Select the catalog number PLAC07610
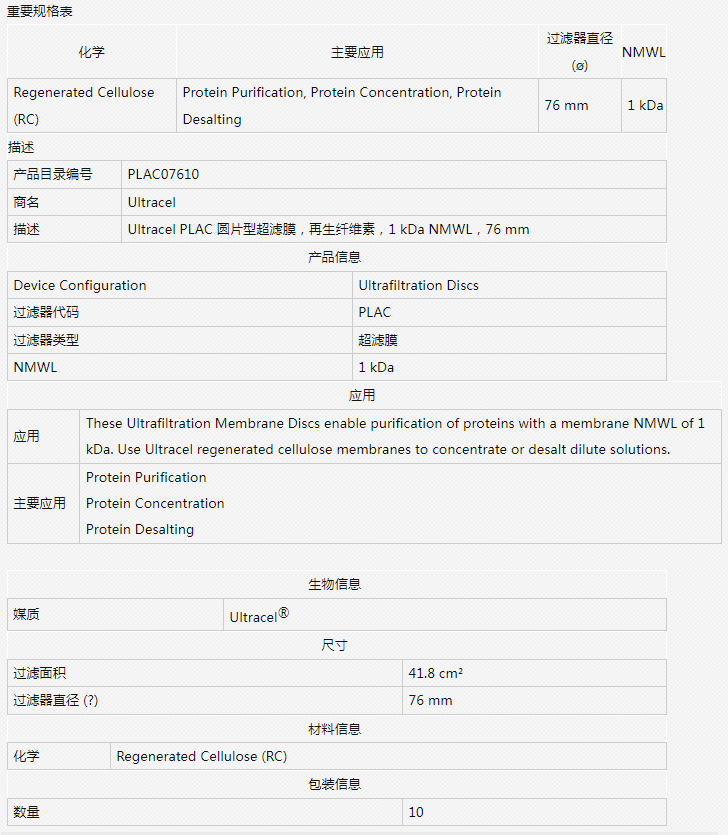This screenshot has width=728, height=835. 163,174
